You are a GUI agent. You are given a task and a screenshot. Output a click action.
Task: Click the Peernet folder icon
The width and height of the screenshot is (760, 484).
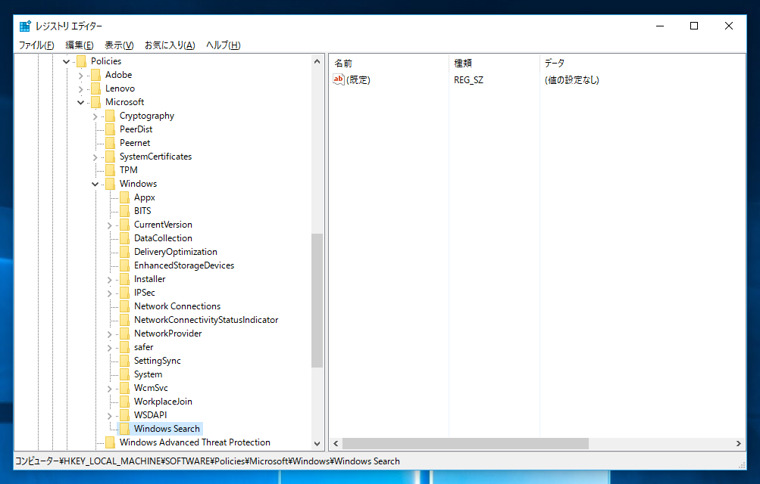[111, 143]
